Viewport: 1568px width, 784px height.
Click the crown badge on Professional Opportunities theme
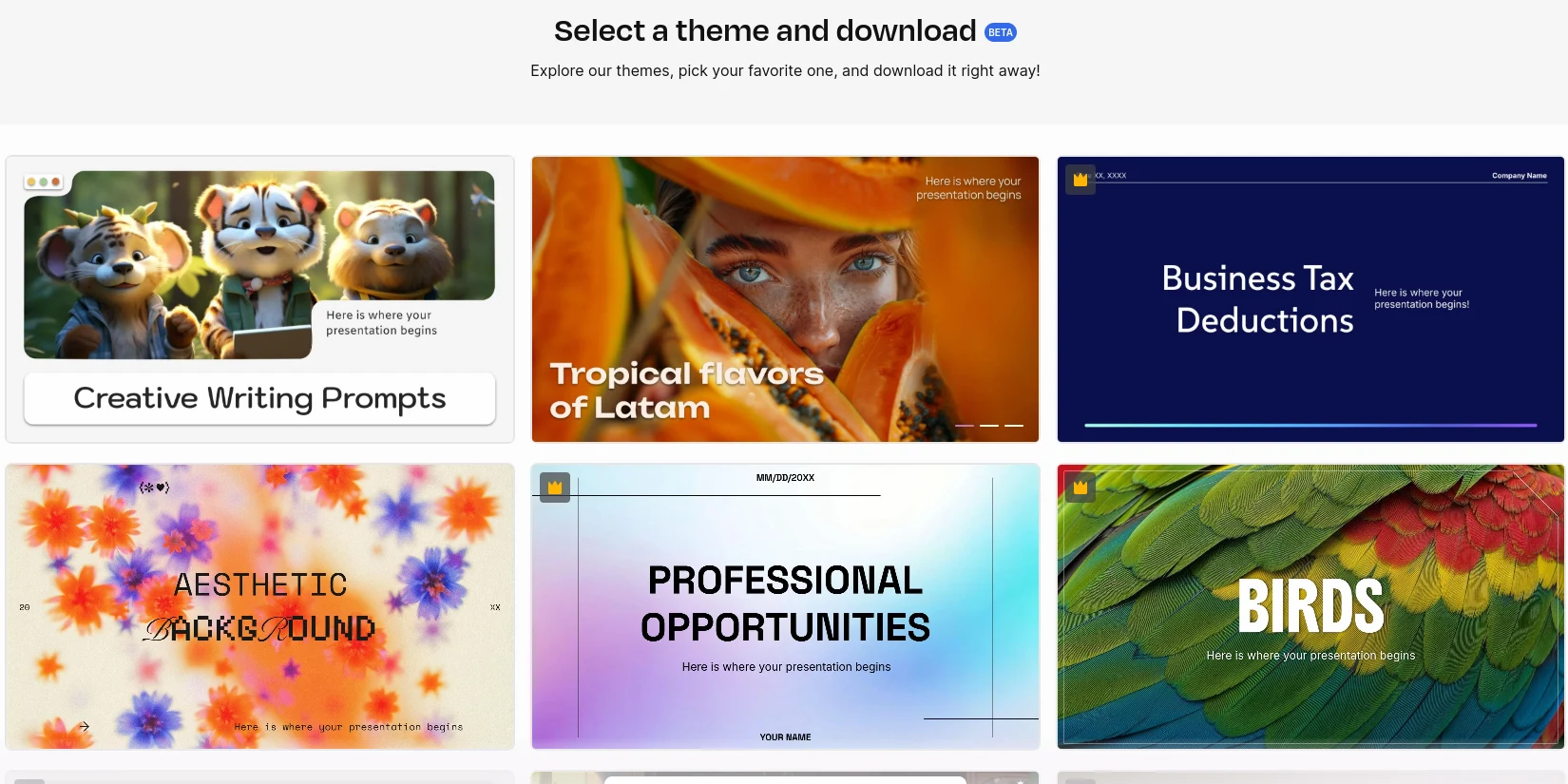pos(555,488)
